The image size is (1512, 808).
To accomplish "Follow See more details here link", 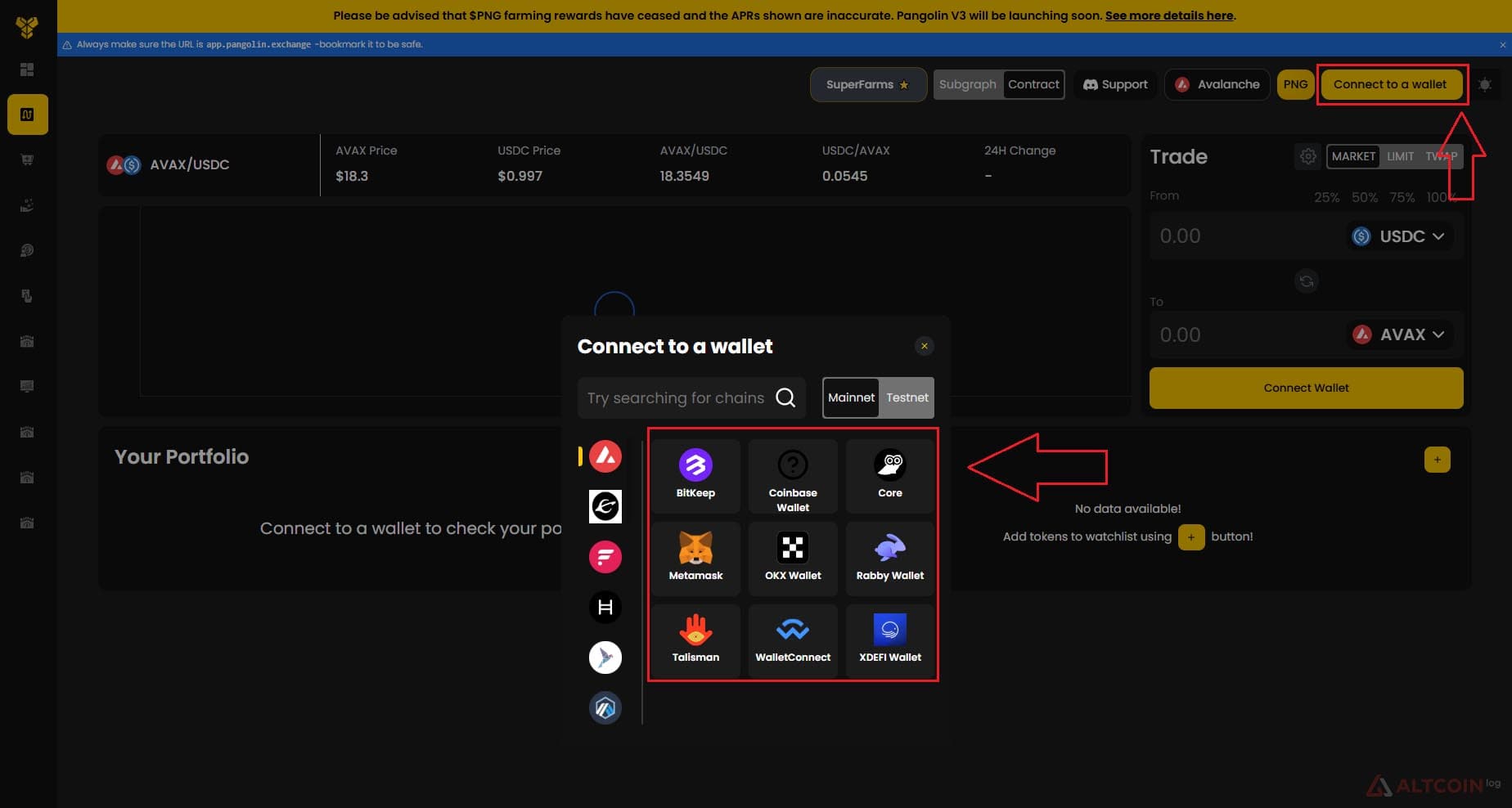I will tap(1169, 16).
